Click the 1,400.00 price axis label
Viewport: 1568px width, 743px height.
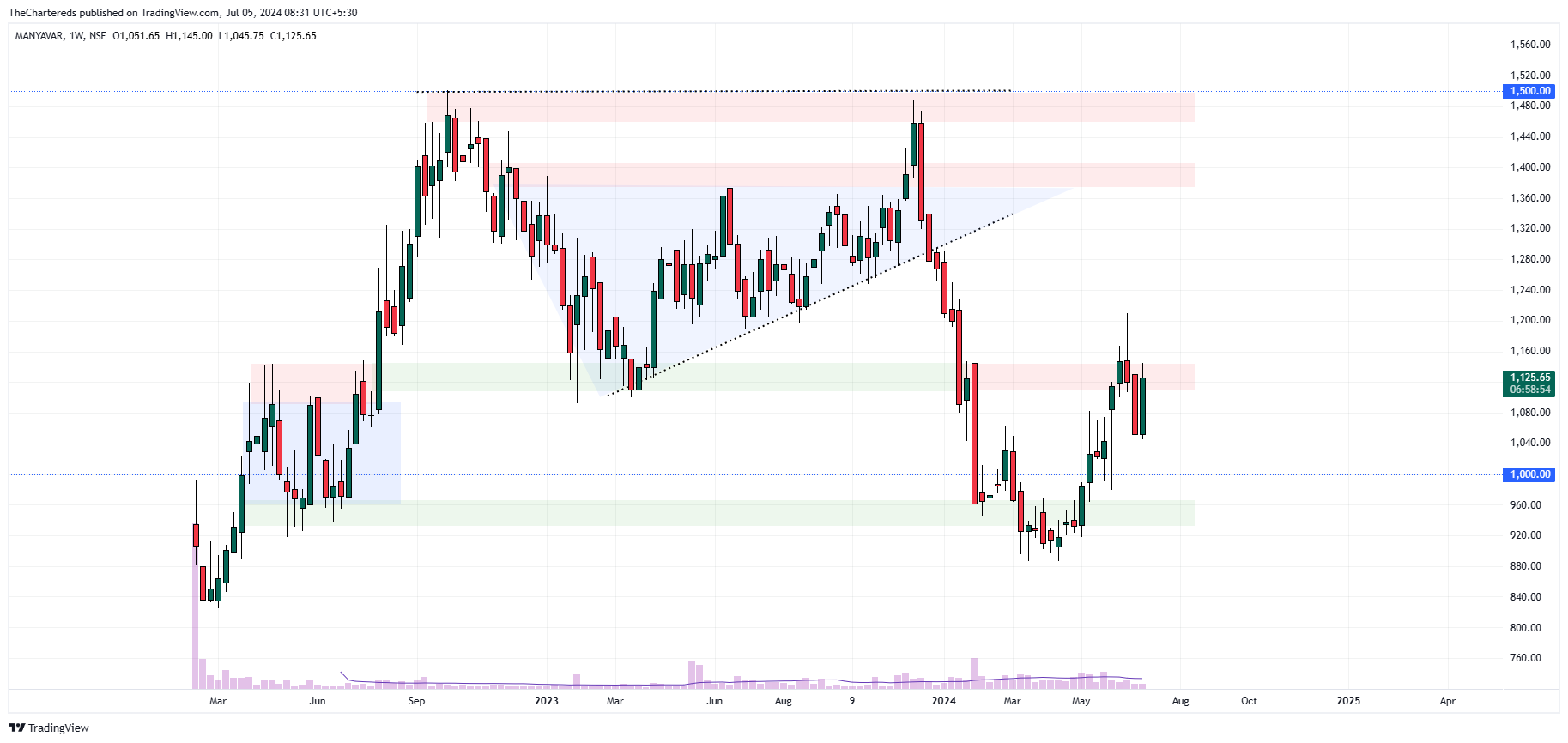[1530, 167]
